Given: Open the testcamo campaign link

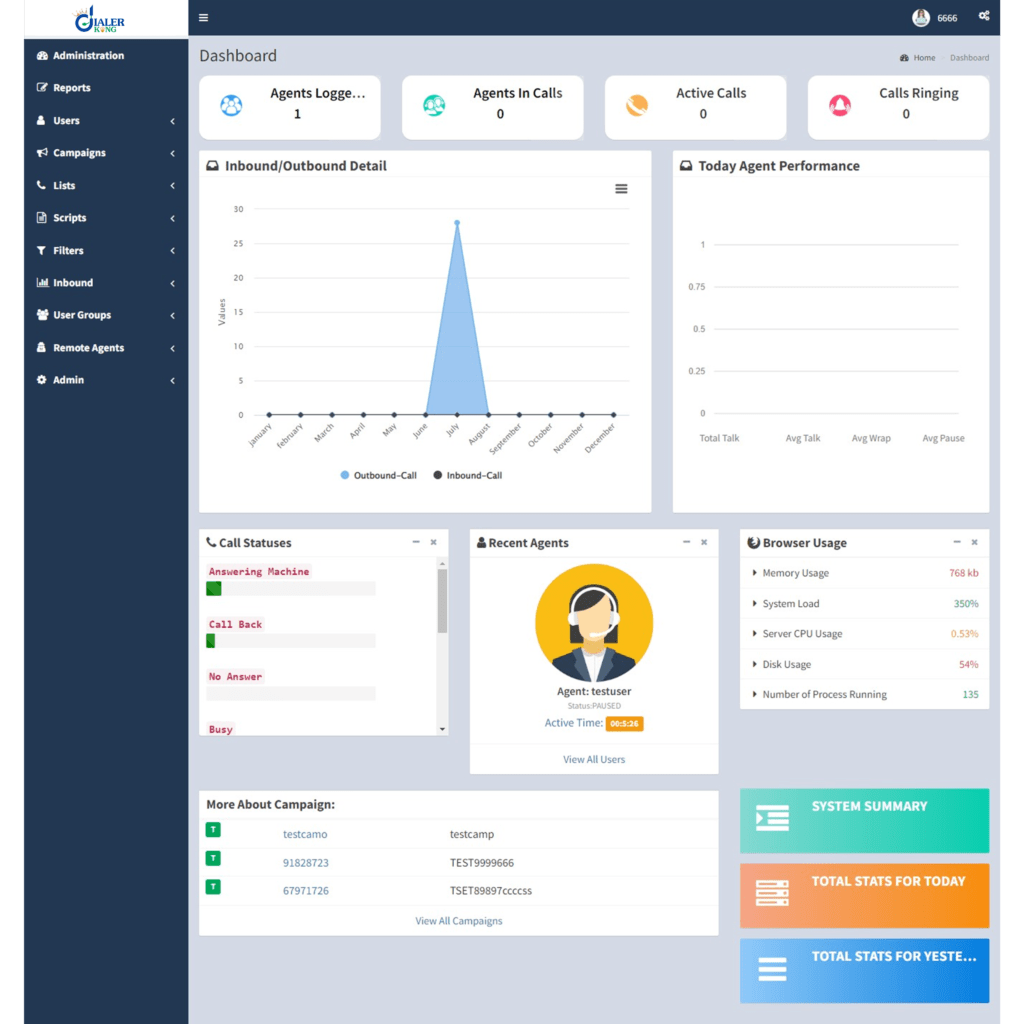Looking at the screenshot, I should click(305, 834).
